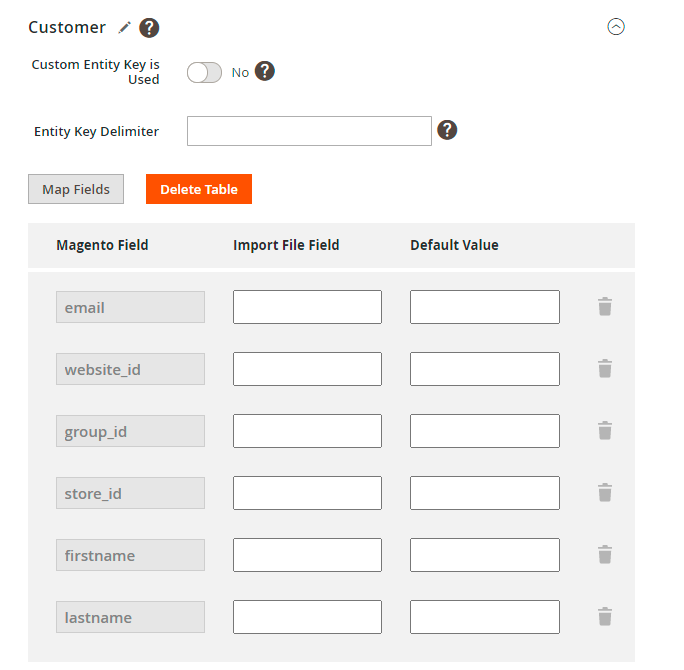Screen dimensions: 684x670
Task: Click help icon beside Custom Entity Key toggle
Action: [x=265, y=71]
